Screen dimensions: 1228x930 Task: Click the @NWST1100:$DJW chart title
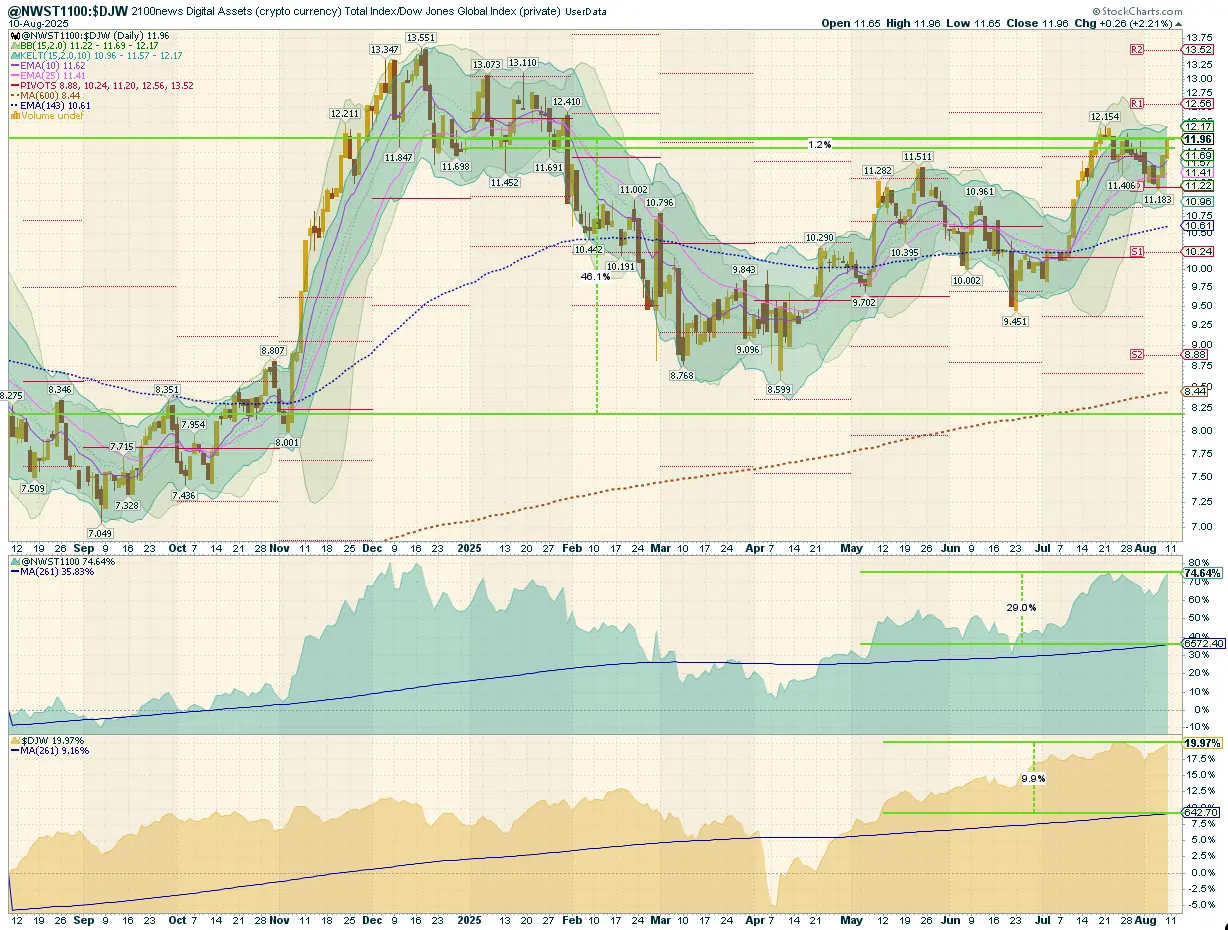coord(69,9)
